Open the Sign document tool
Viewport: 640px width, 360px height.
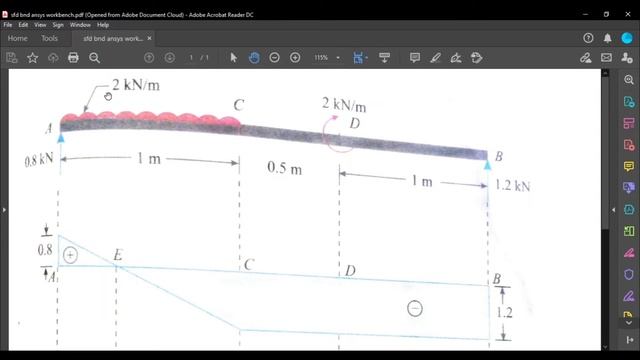(x=456, y=58)
